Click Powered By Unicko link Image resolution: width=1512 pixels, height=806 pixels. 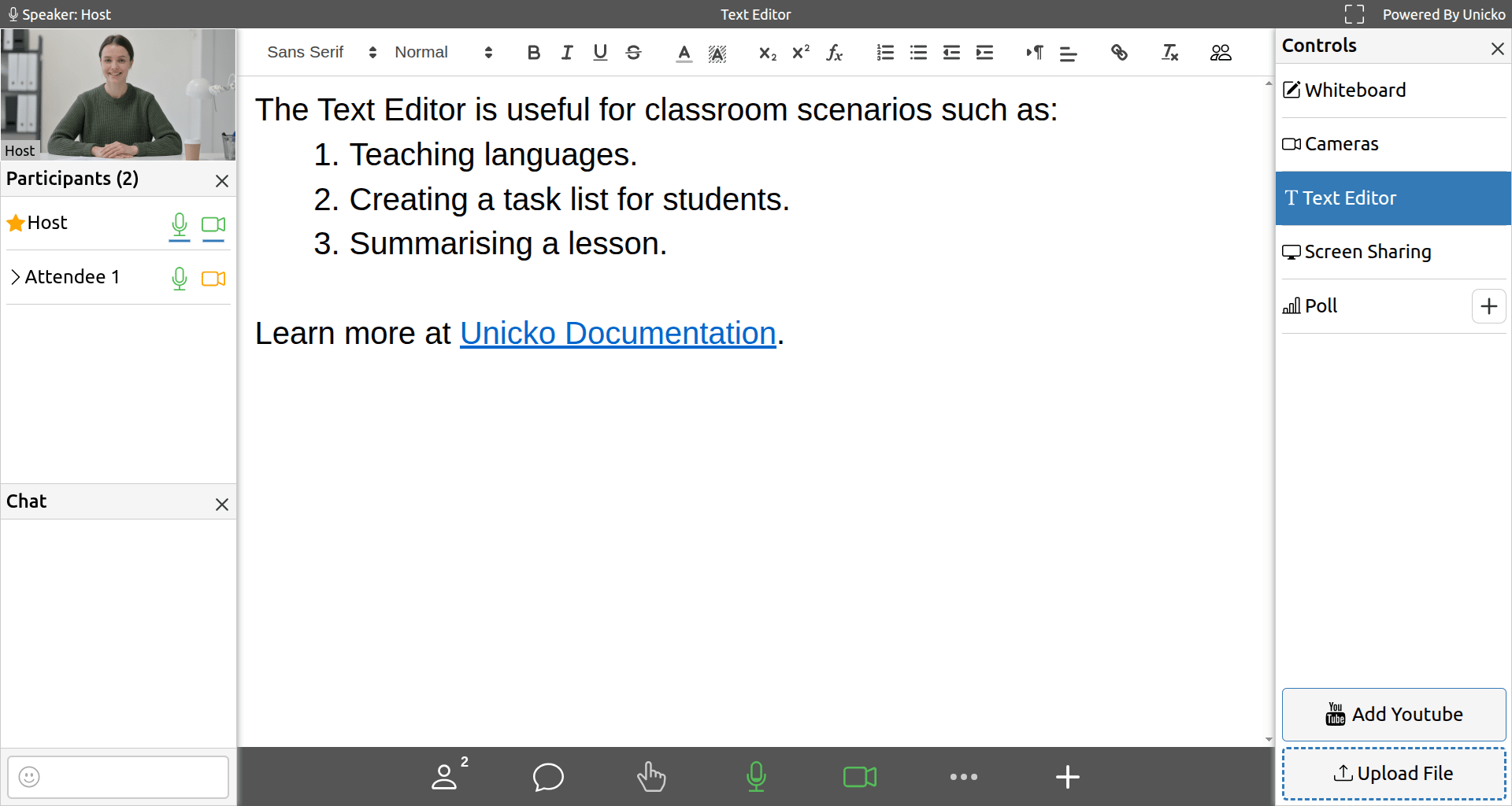(x=1443, y=14)
